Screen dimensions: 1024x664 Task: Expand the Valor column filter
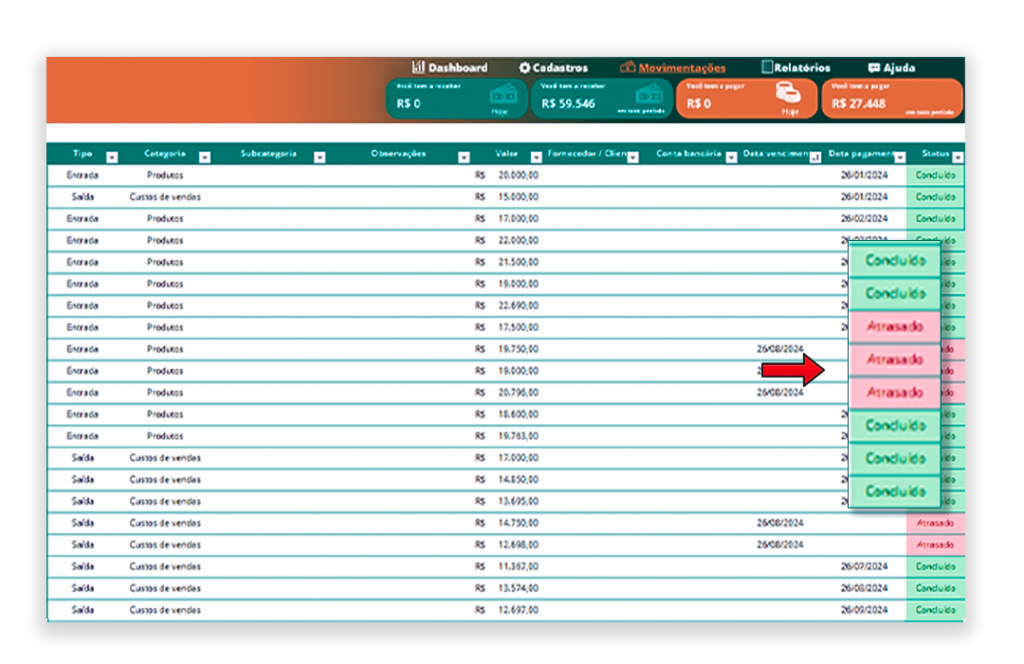[529, 157]
